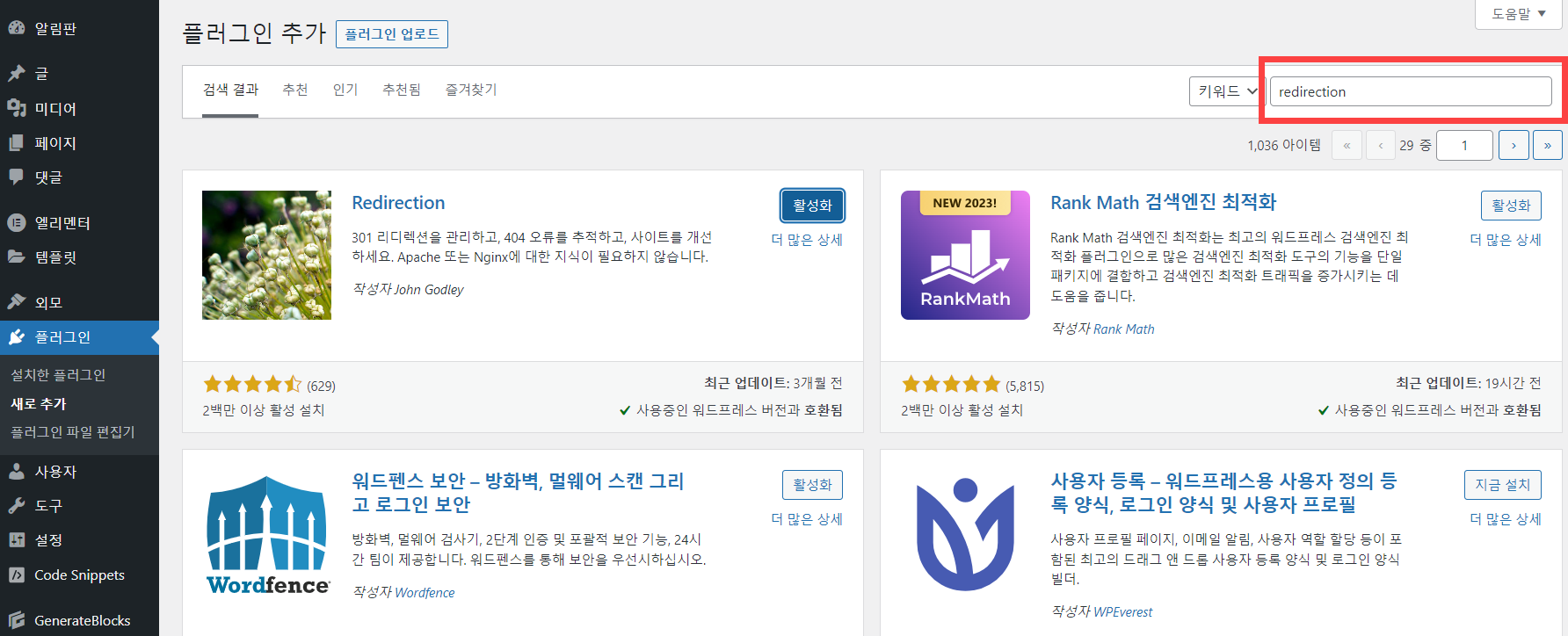The width and height of the screenshot is (1568, 636).
Task: Switch to the 추천 tab
Action: [295, 90]
